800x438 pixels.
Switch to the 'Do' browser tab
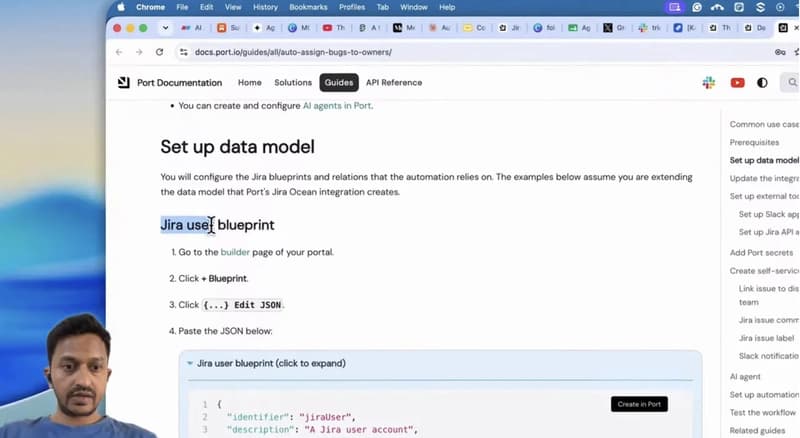coord(755,28)
